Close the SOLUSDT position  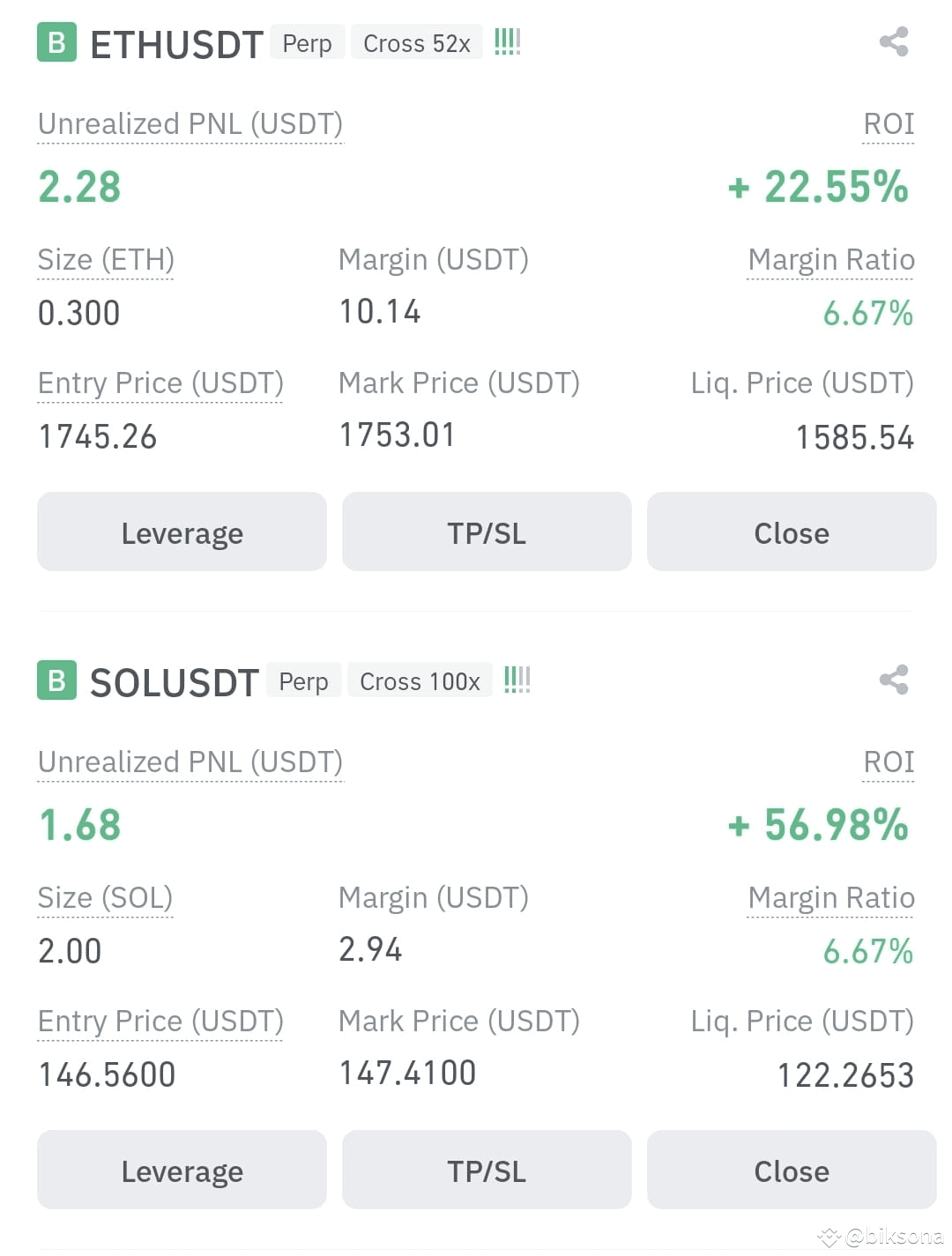792,1170
